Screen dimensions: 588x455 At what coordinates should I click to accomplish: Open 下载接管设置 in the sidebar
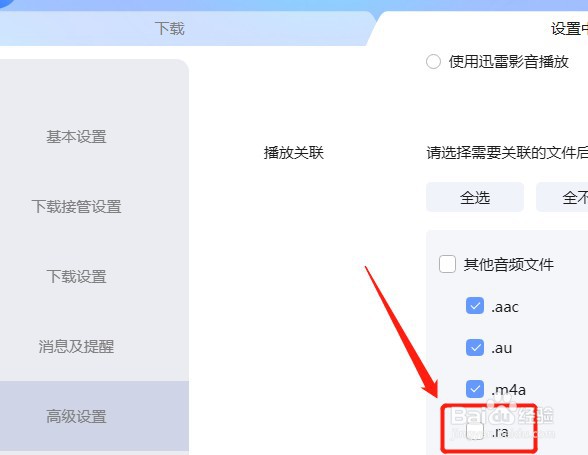[76, 206]
